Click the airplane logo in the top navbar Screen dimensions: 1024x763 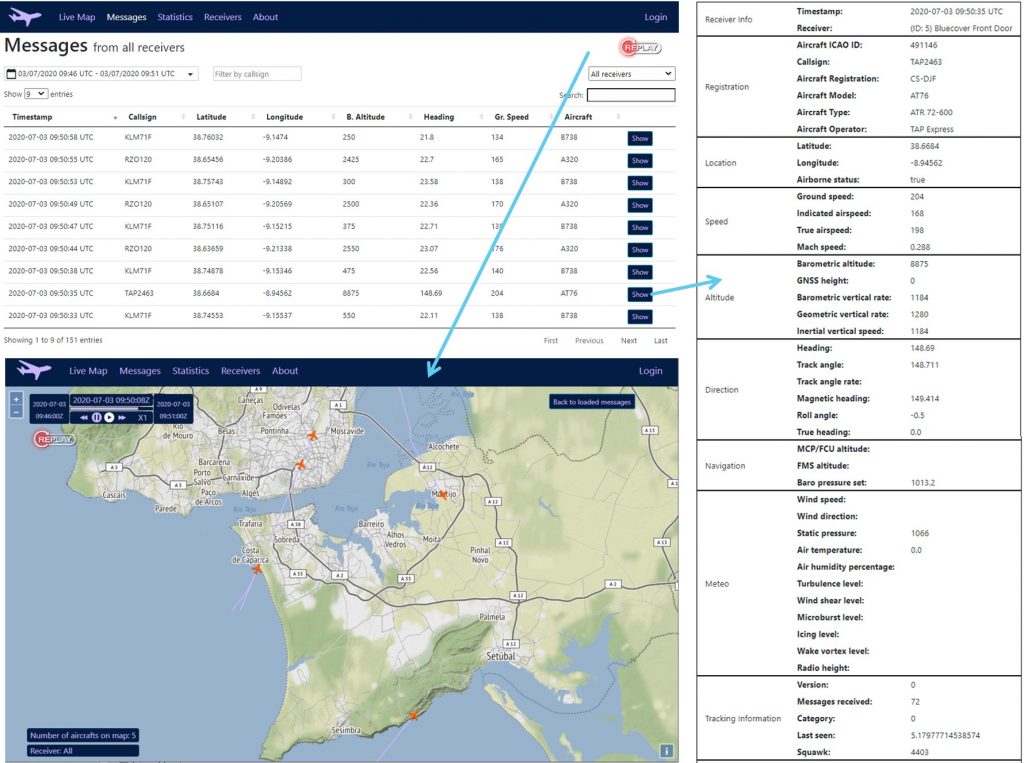(24, 17)
